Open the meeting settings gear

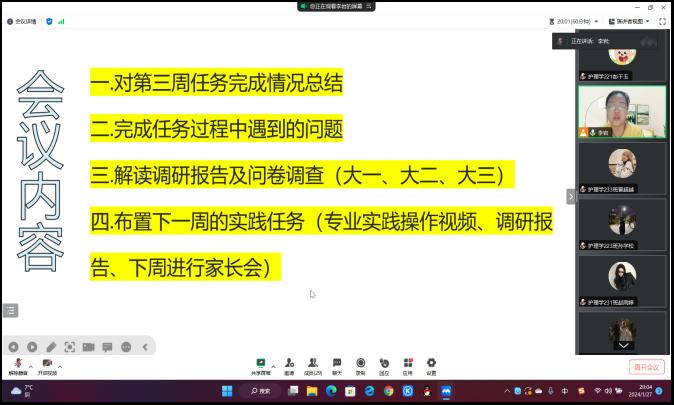point(431,364)
